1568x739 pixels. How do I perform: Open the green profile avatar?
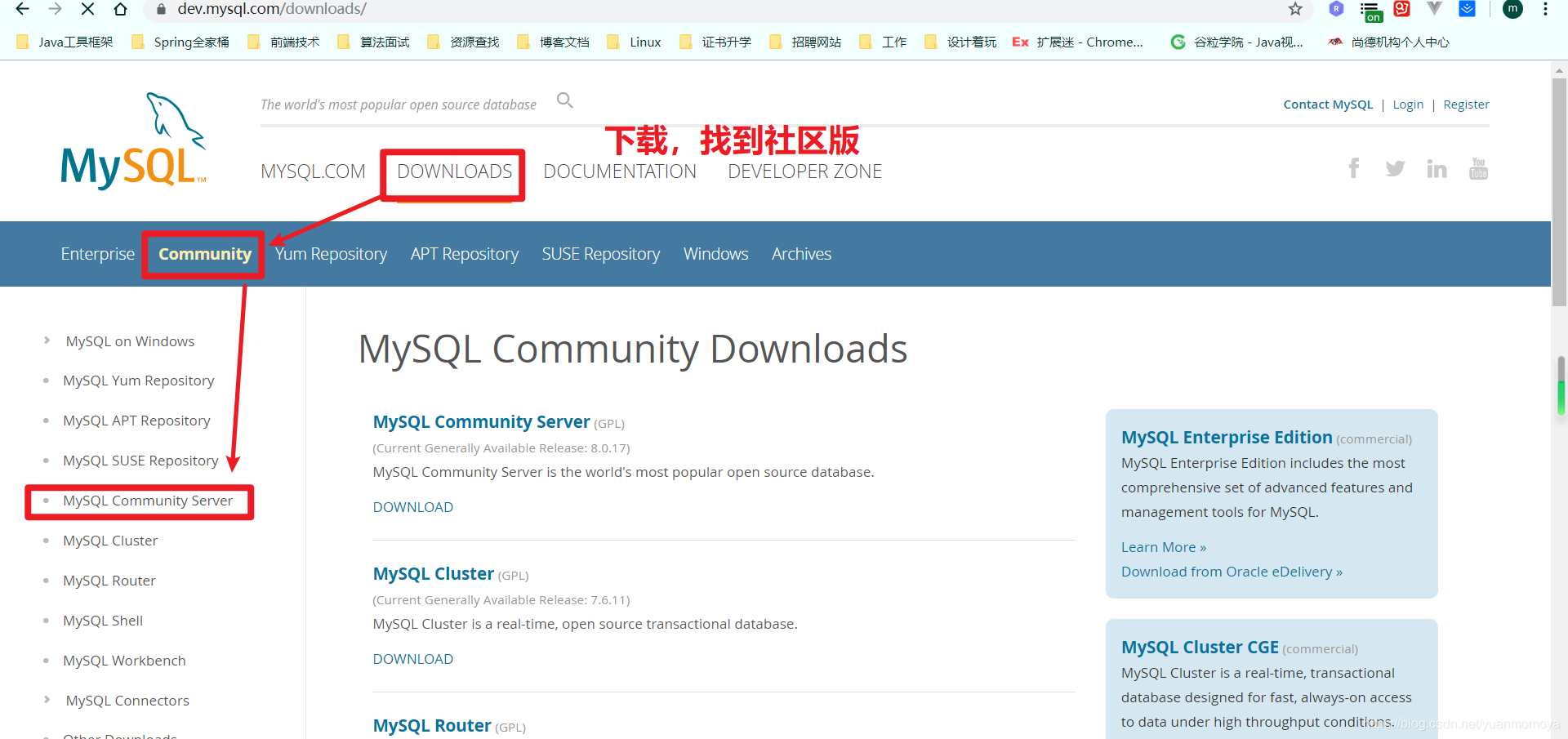coord(1512,9)
